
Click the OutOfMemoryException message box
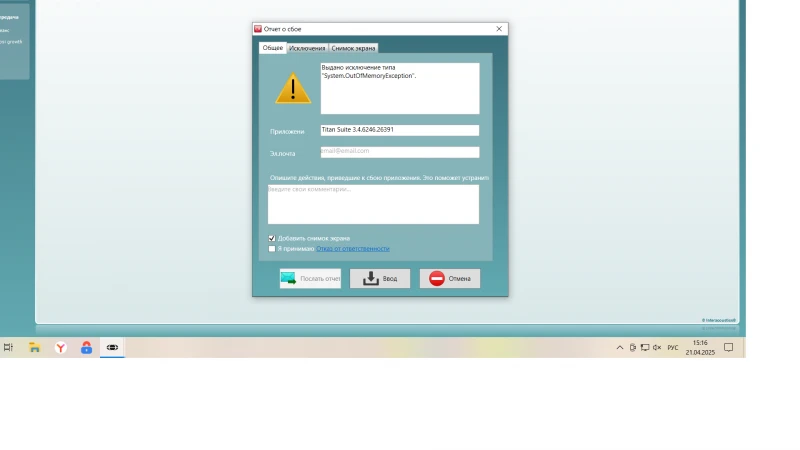400,88
